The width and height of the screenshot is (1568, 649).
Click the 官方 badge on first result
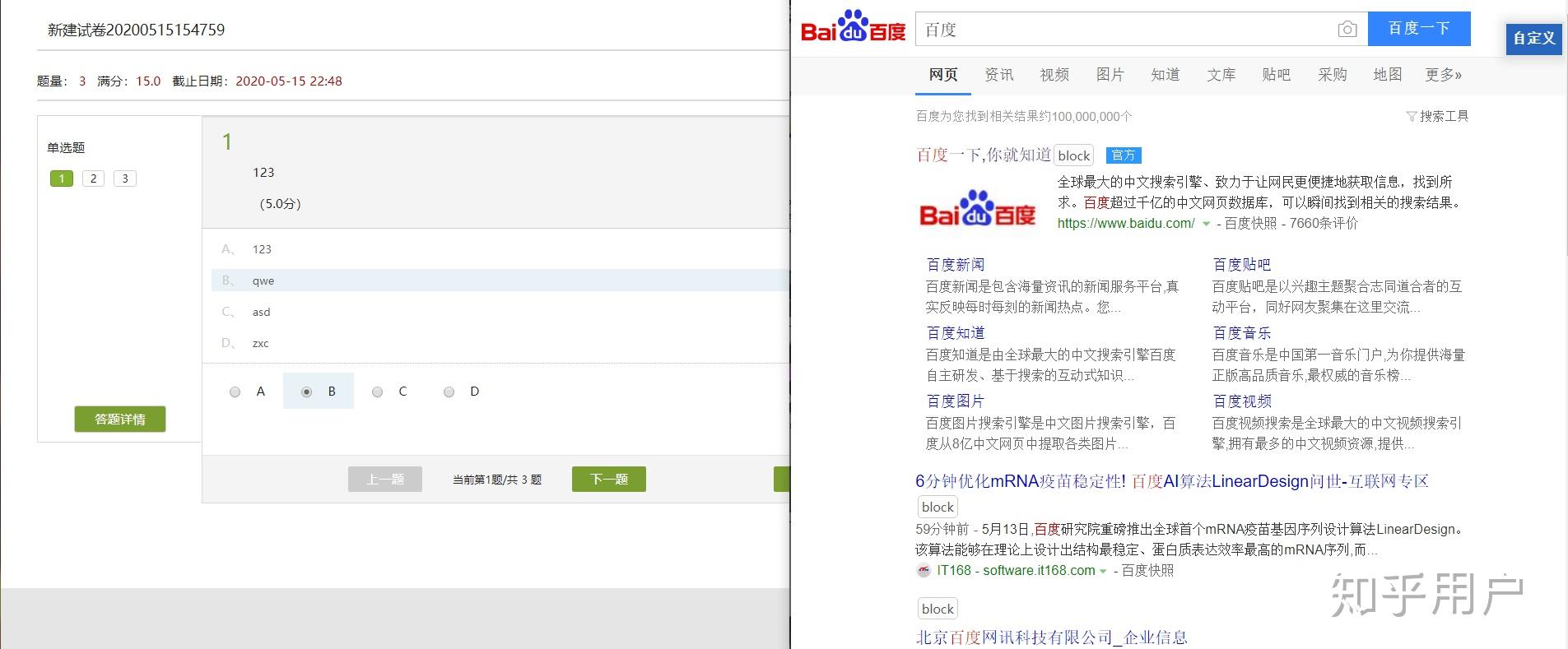pyautogui.click(x=1123, y=155)
